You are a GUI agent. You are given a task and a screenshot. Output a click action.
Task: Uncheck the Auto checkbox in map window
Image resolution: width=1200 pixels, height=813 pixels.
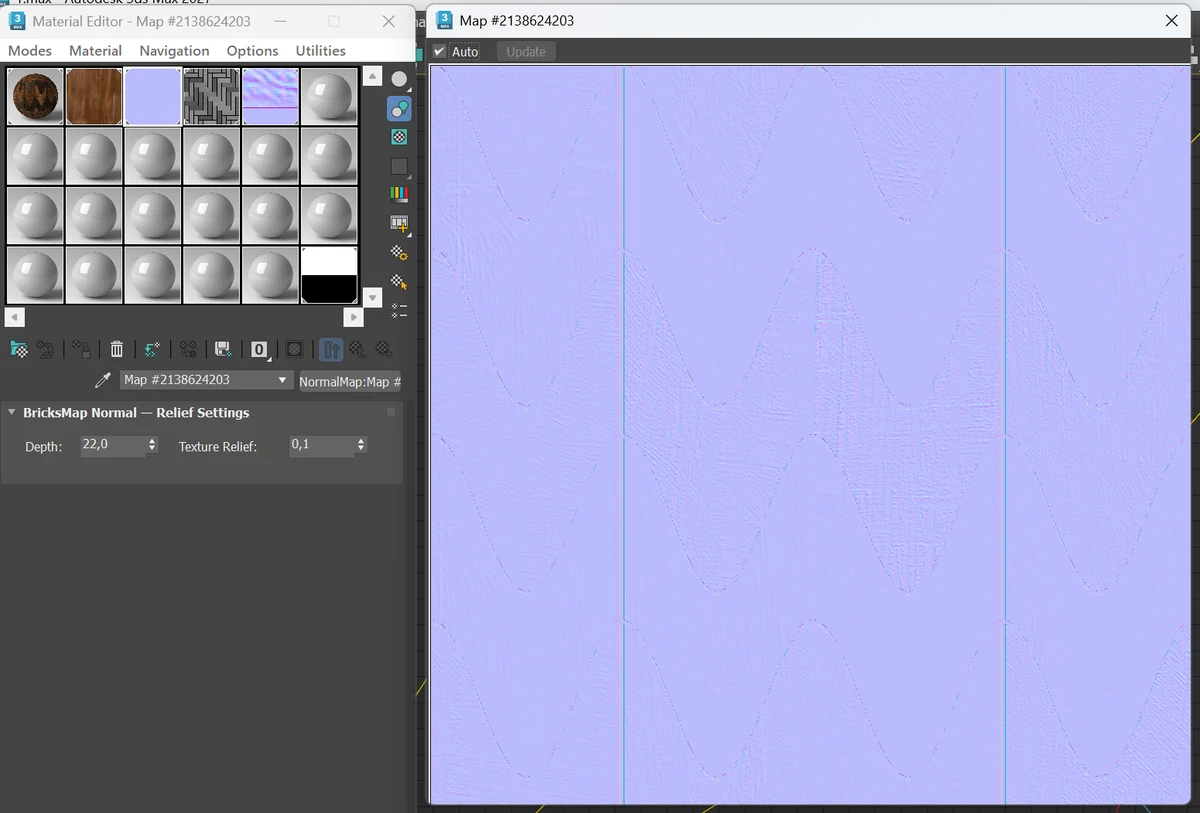click(440, 51)
